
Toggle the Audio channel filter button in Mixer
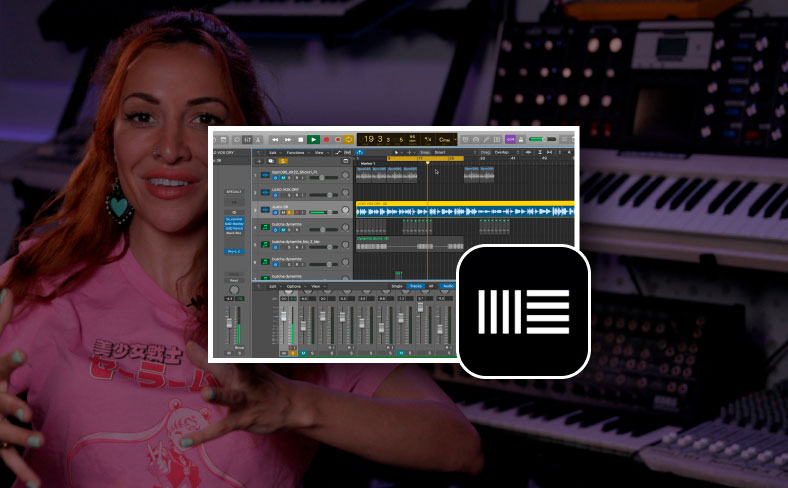point(447,286)
